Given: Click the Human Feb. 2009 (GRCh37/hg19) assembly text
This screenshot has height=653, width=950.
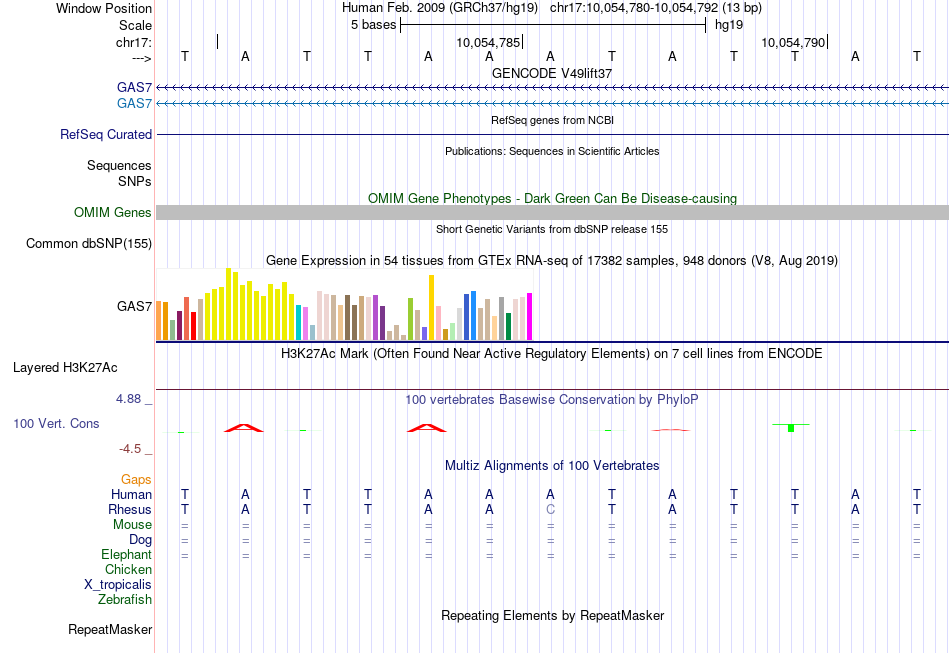Looking at the screenshot, I should click(x=440, y=8).
